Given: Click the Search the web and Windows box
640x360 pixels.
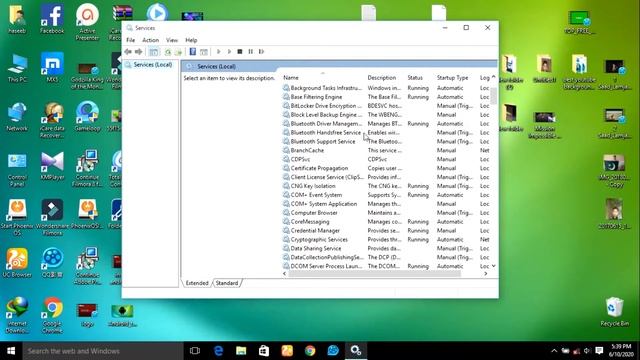Looking at the screenshot, I should click(103, 351).
